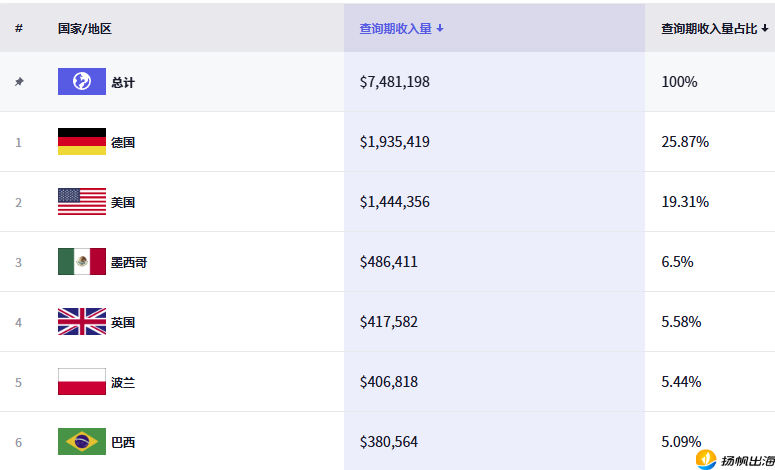Select the 墨西哥 country name

click(129, 262)
